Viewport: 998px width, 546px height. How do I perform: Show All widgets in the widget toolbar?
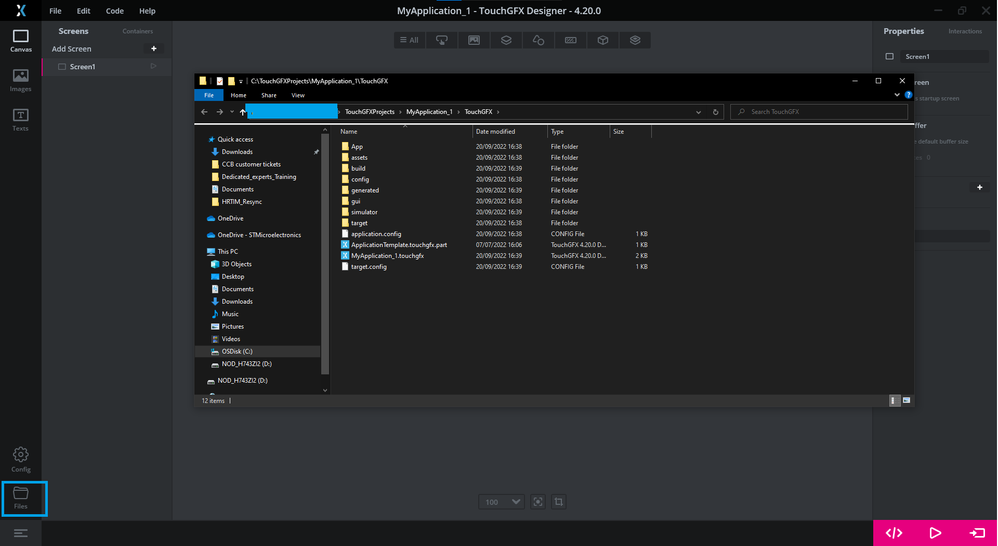pos(409,40)
